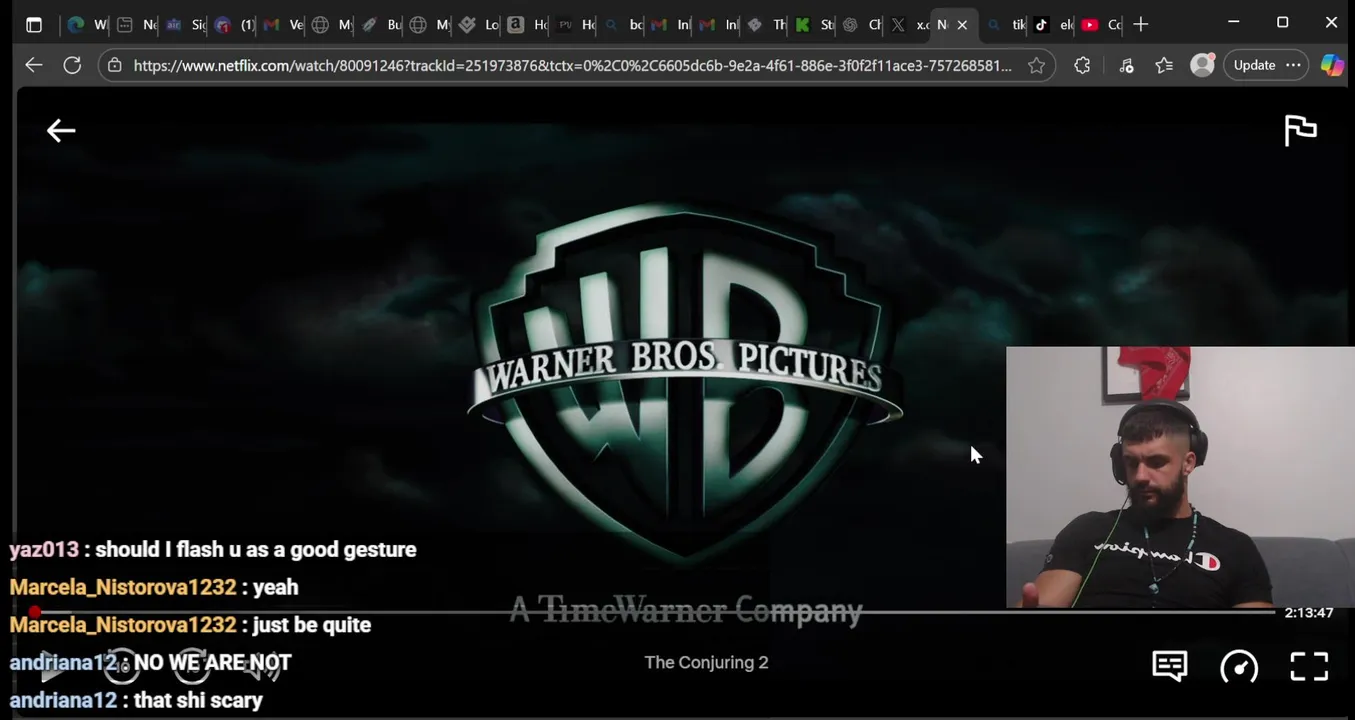Close the active Netflix tab
Viewport: 1355px width, 720px height.
tap(962, 25)
